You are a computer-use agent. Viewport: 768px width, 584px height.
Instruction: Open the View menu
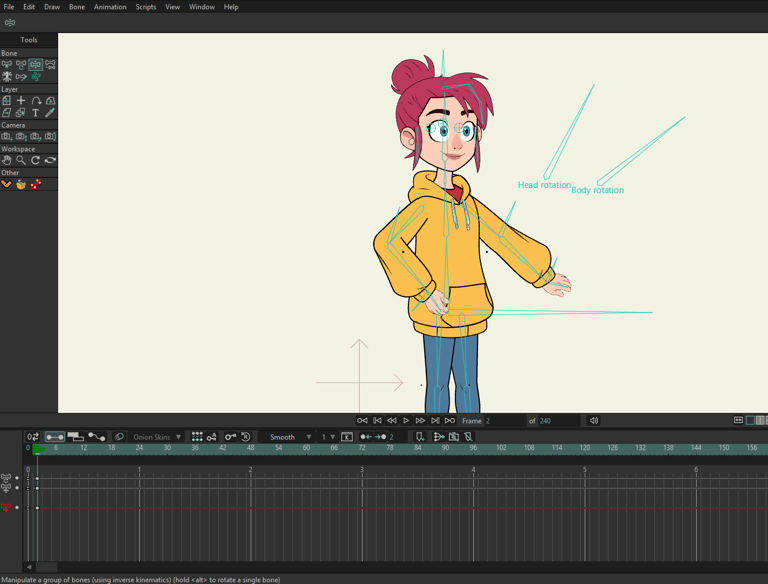(x=172, y=7)
